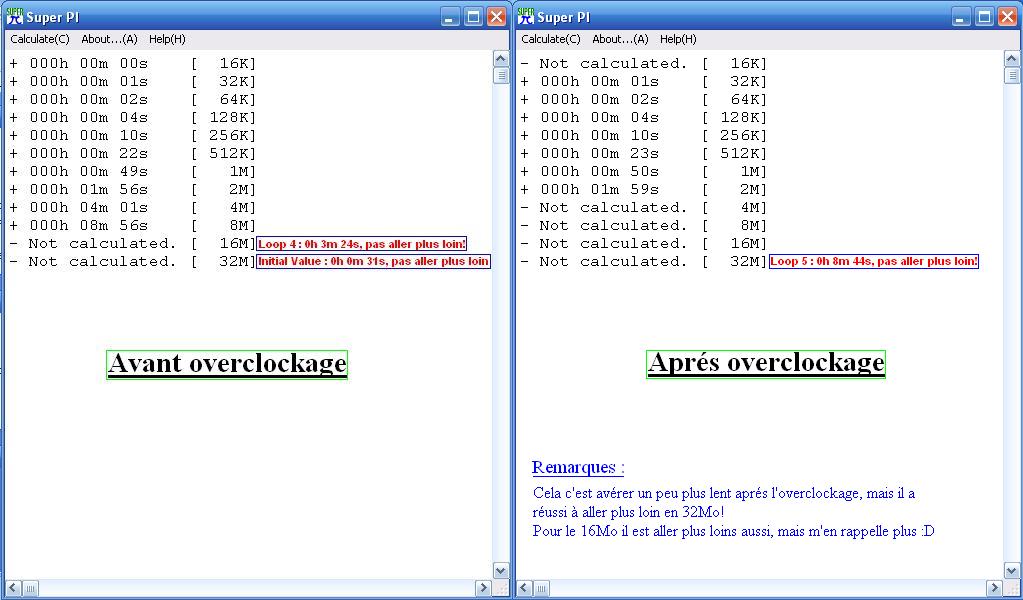Select the 32M Not calculated row, right window

pyautogui.click(x=643, y=261)
